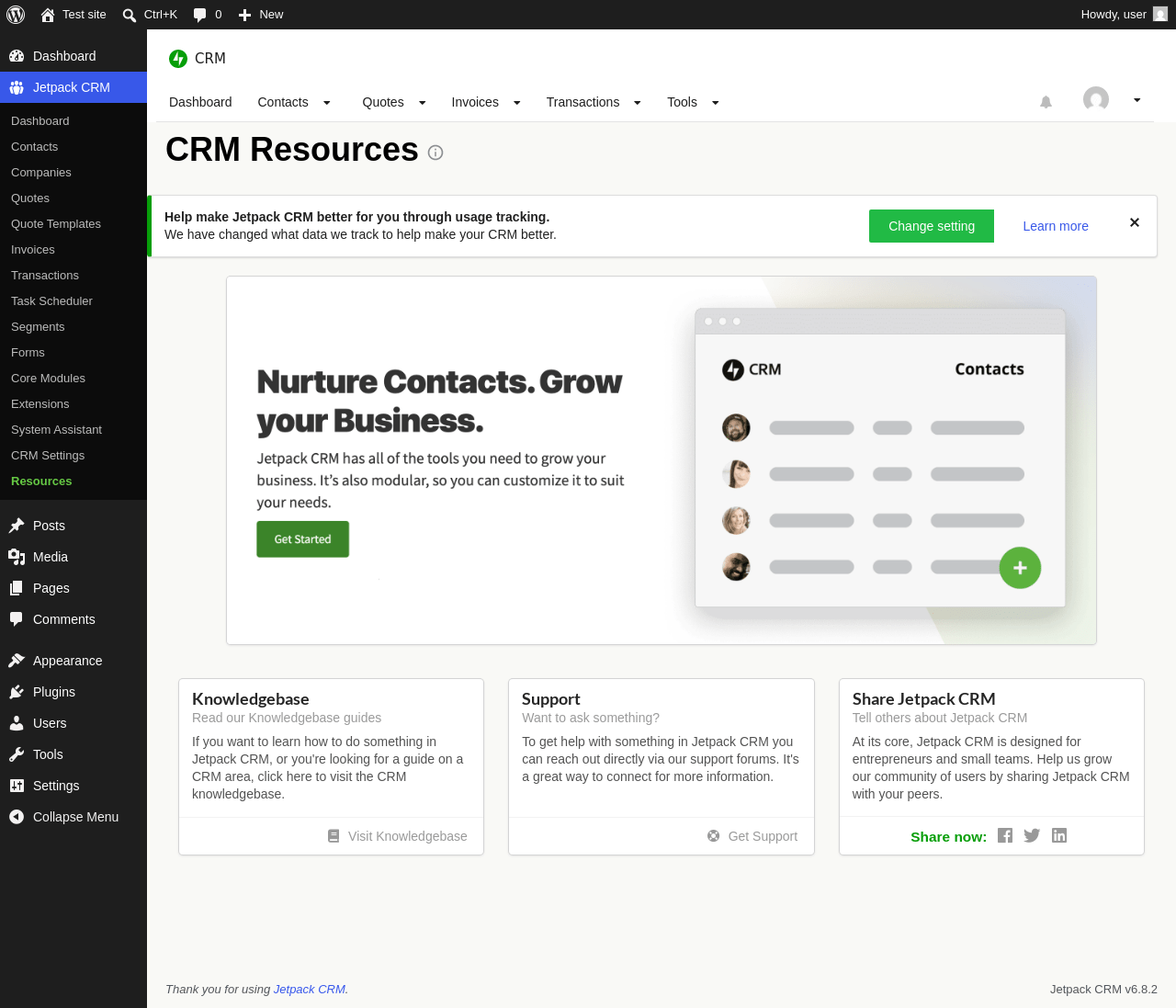This screenshot has height=1008, width=1176.
Task: Click Visit Knowledgebase
Action: point(398,836)
